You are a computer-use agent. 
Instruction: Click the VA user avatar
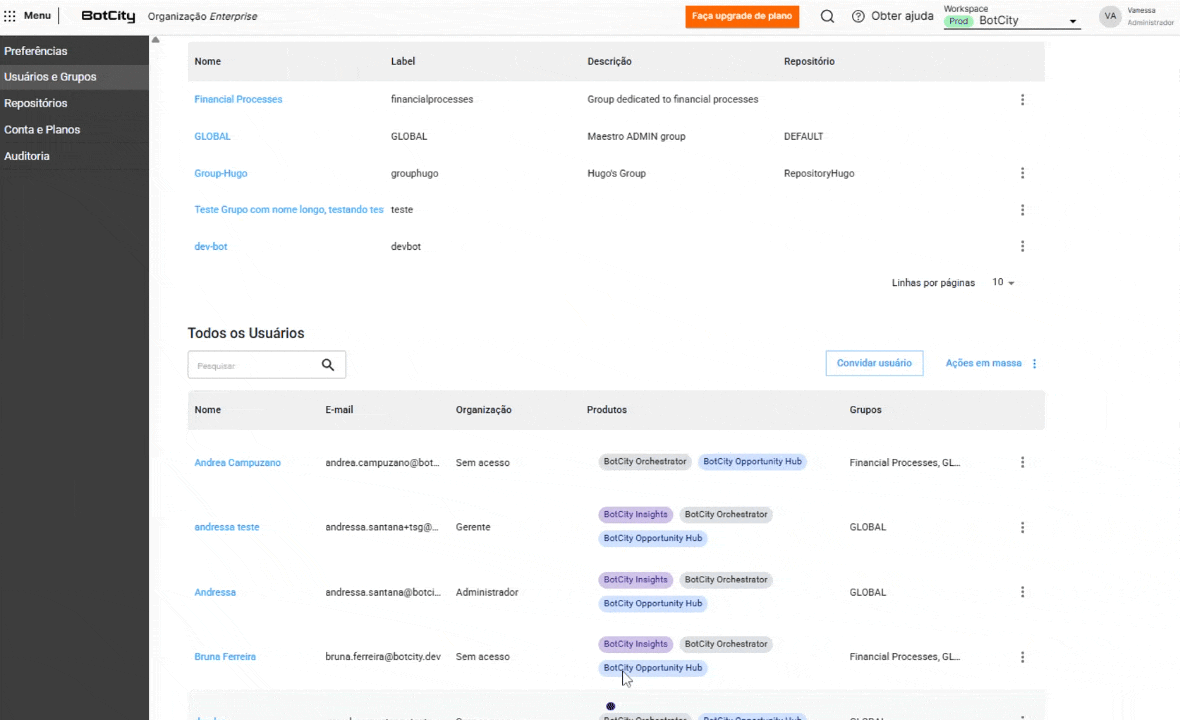pyautogui.click(x=1110, y=16)
